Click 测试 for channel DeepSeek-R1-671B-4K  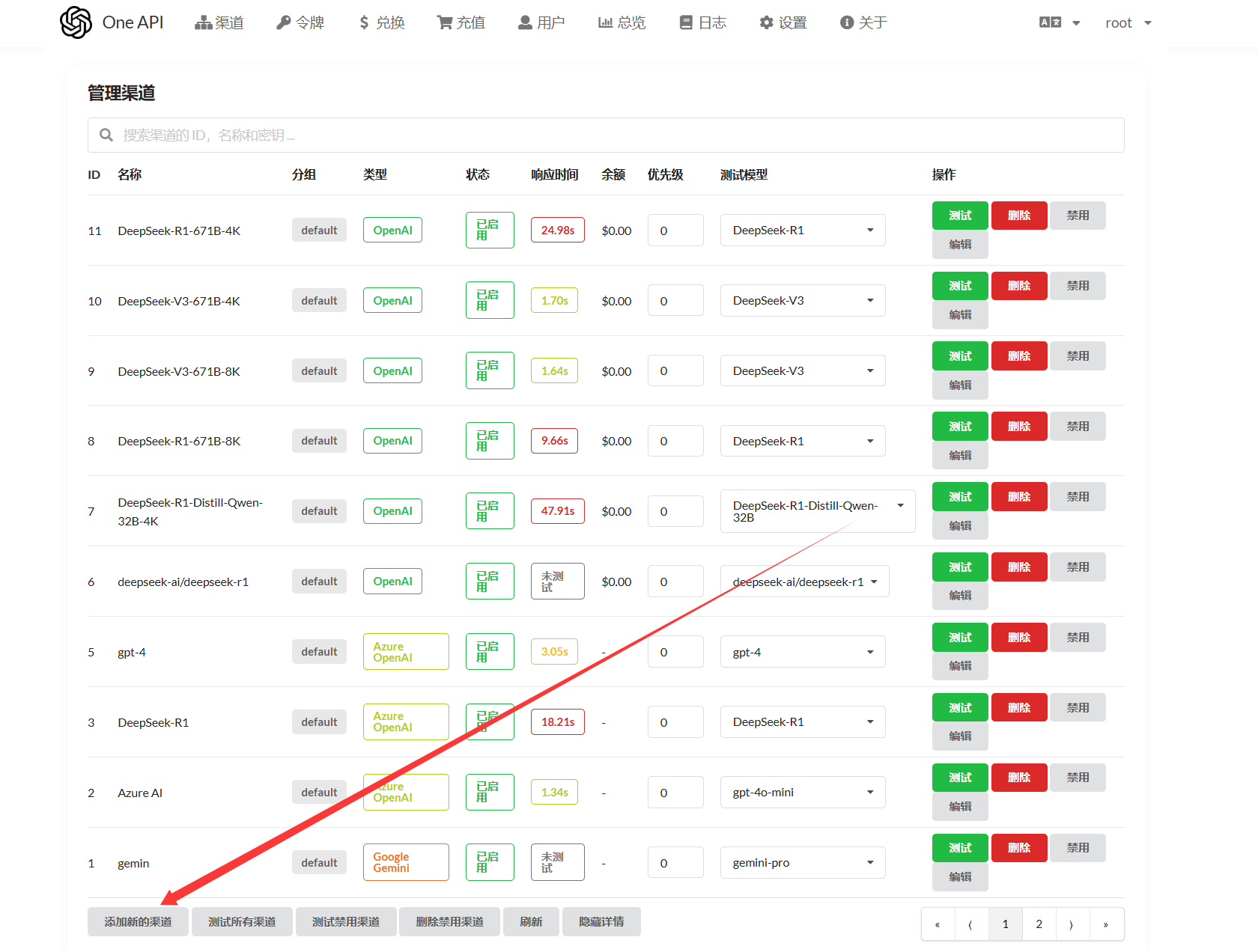[960, 216]
